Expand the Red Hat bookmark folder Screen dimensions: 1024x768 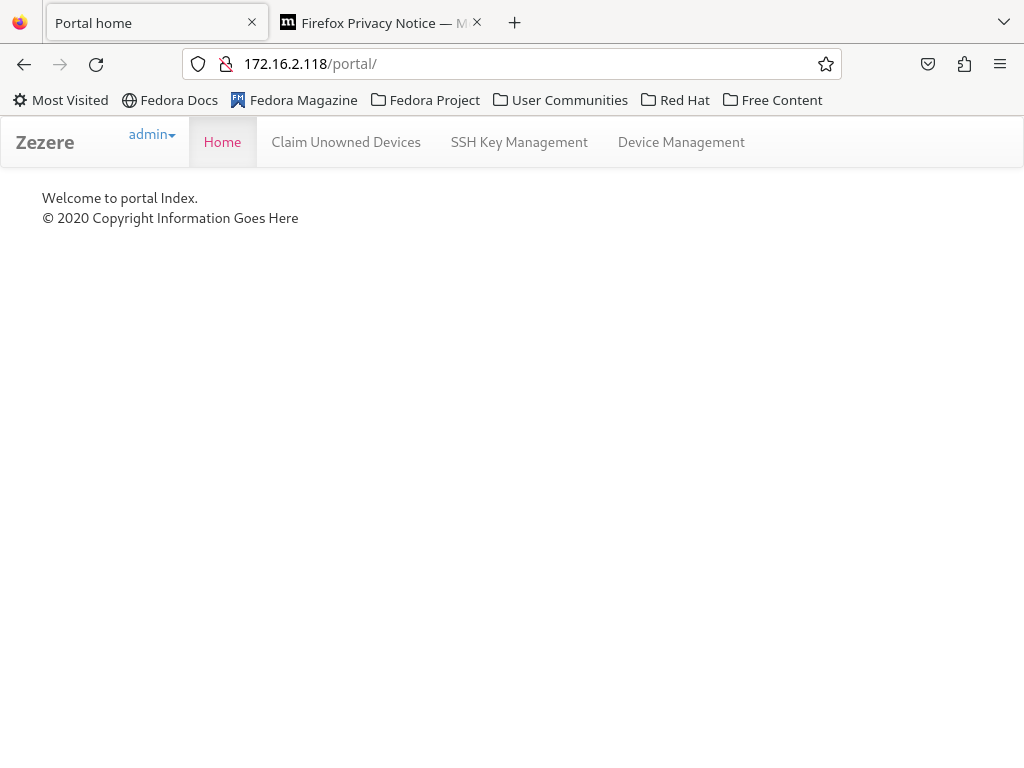click(x=675, y=100)
